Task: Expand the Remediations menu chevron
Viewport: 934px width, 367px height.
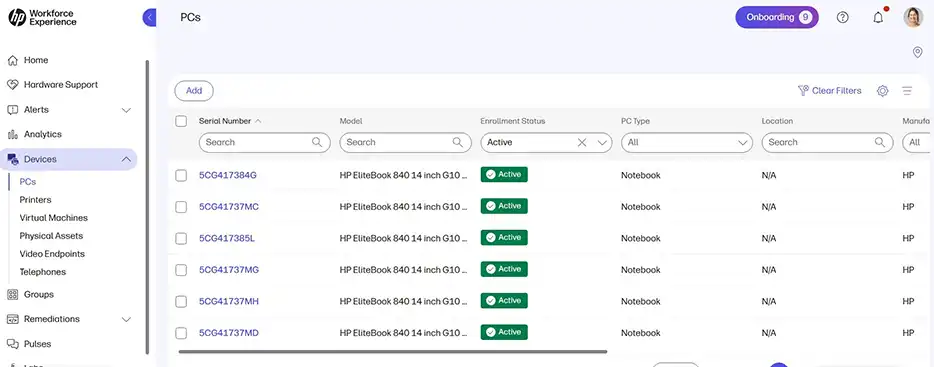Action: pos(126,319)
